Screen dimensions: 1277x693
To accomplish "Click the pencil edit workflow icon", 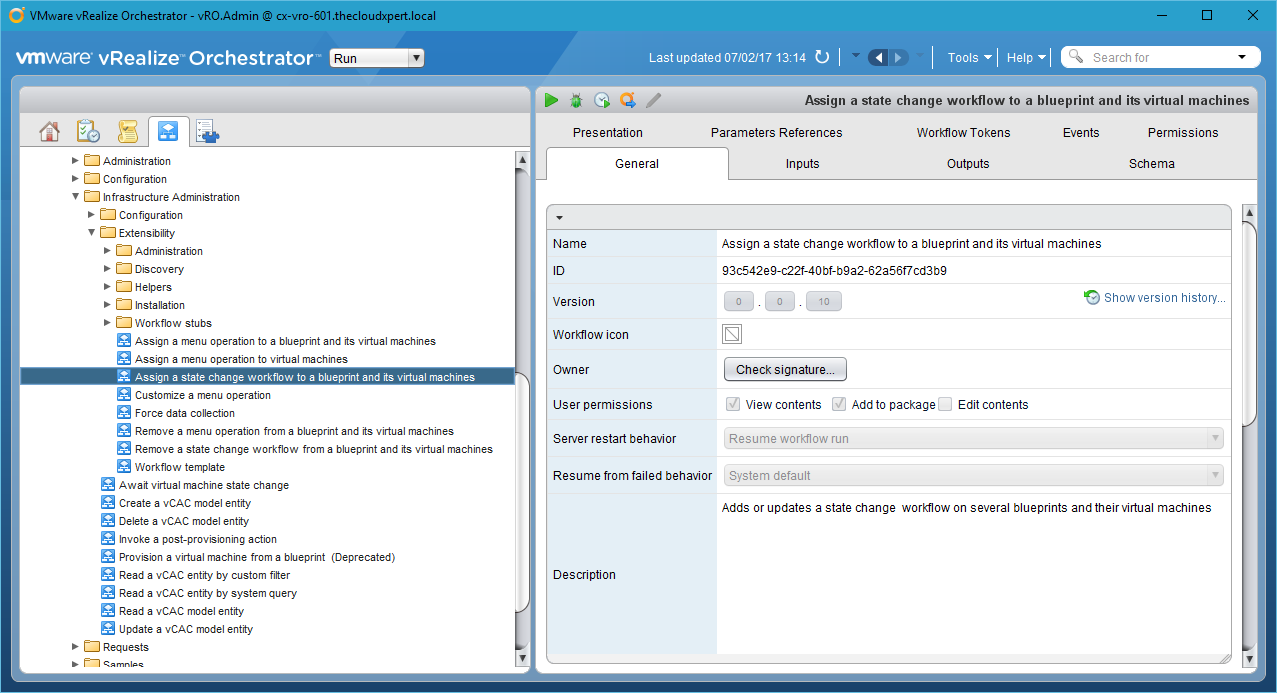I will [x=654, y=100].
